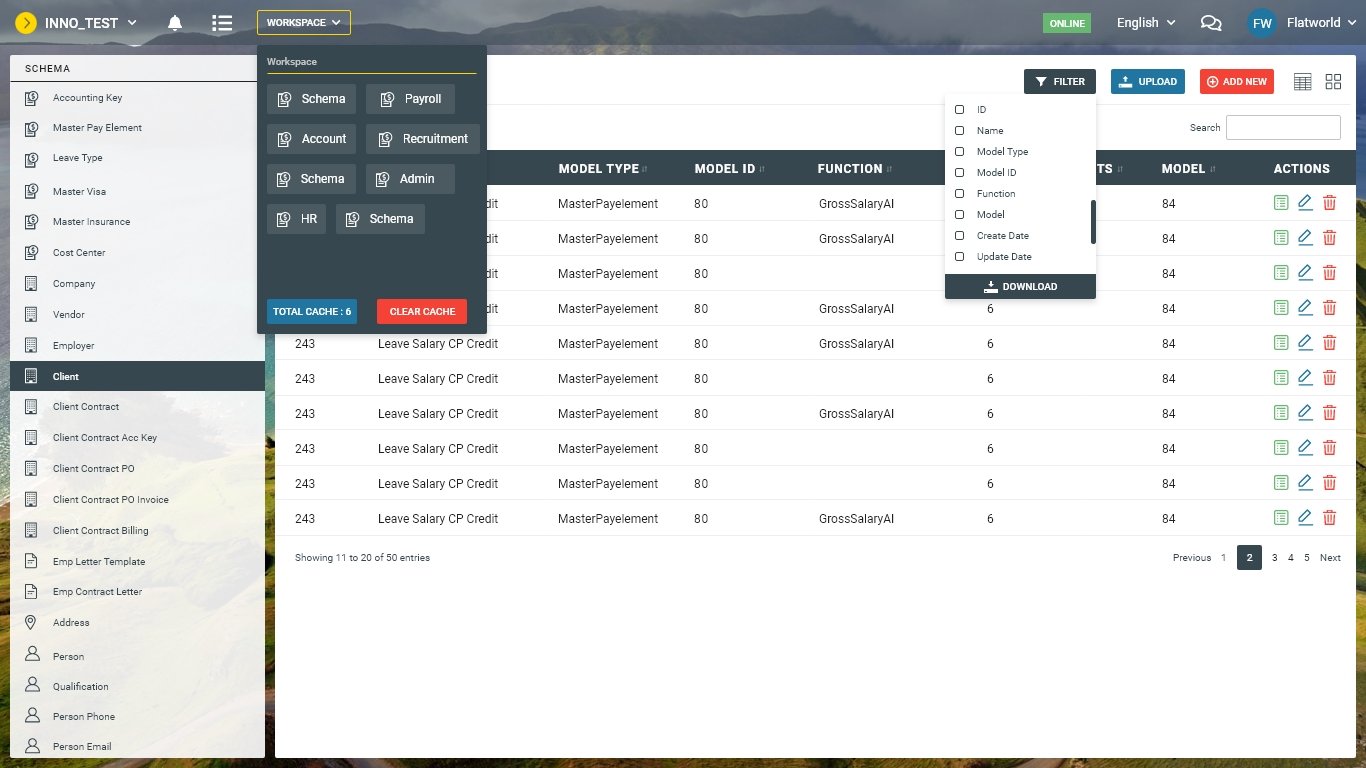Screen dimensions: 1366x768
Task: Open Payroll in the Workspace menu
Action: (410, 99)
